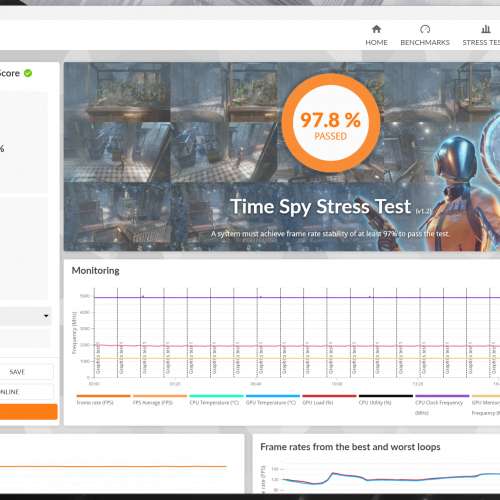
Task: Click the Monitoring section heading
Action: [x=96, y=270]
